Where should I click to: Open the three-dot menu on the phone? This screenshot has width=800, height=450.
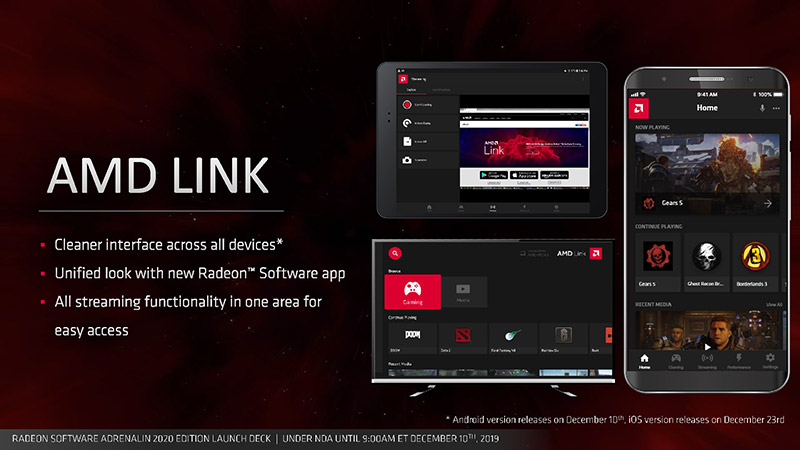point(776,108)
